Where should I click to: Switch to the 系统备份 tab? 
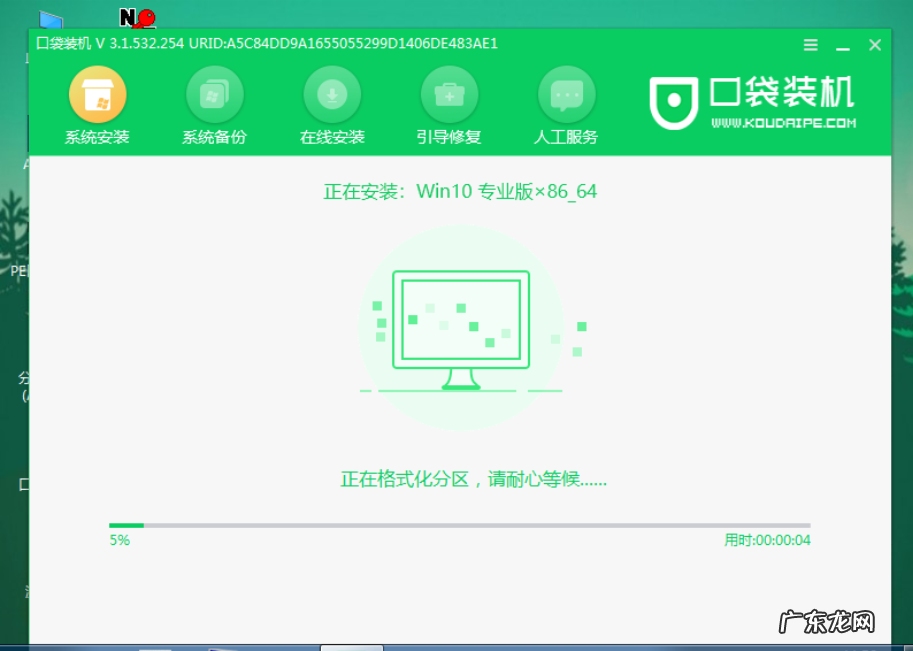click(215, 138)
